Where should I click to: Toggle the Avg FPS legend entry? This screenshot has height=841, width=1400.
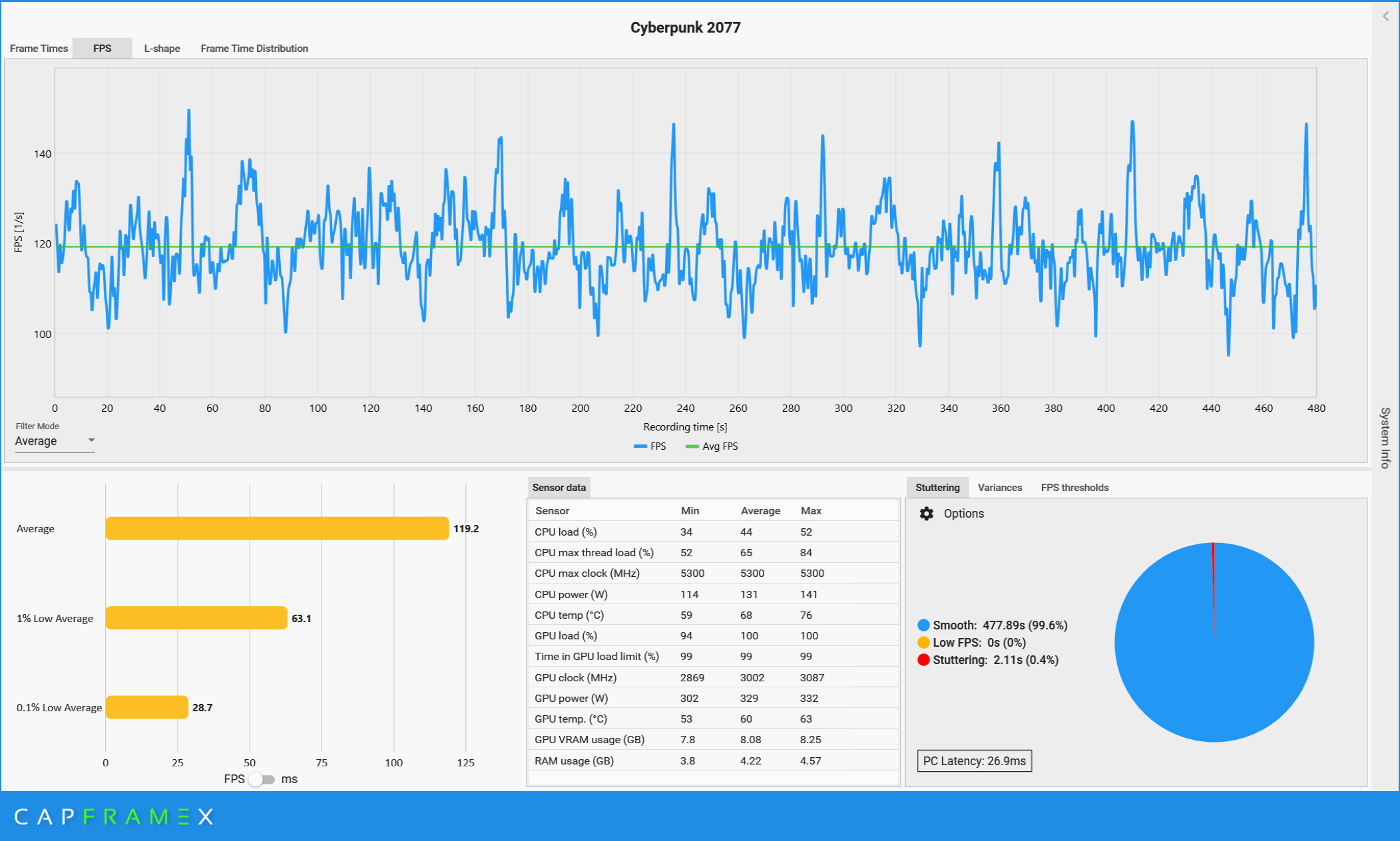click(x=712, y=446)
